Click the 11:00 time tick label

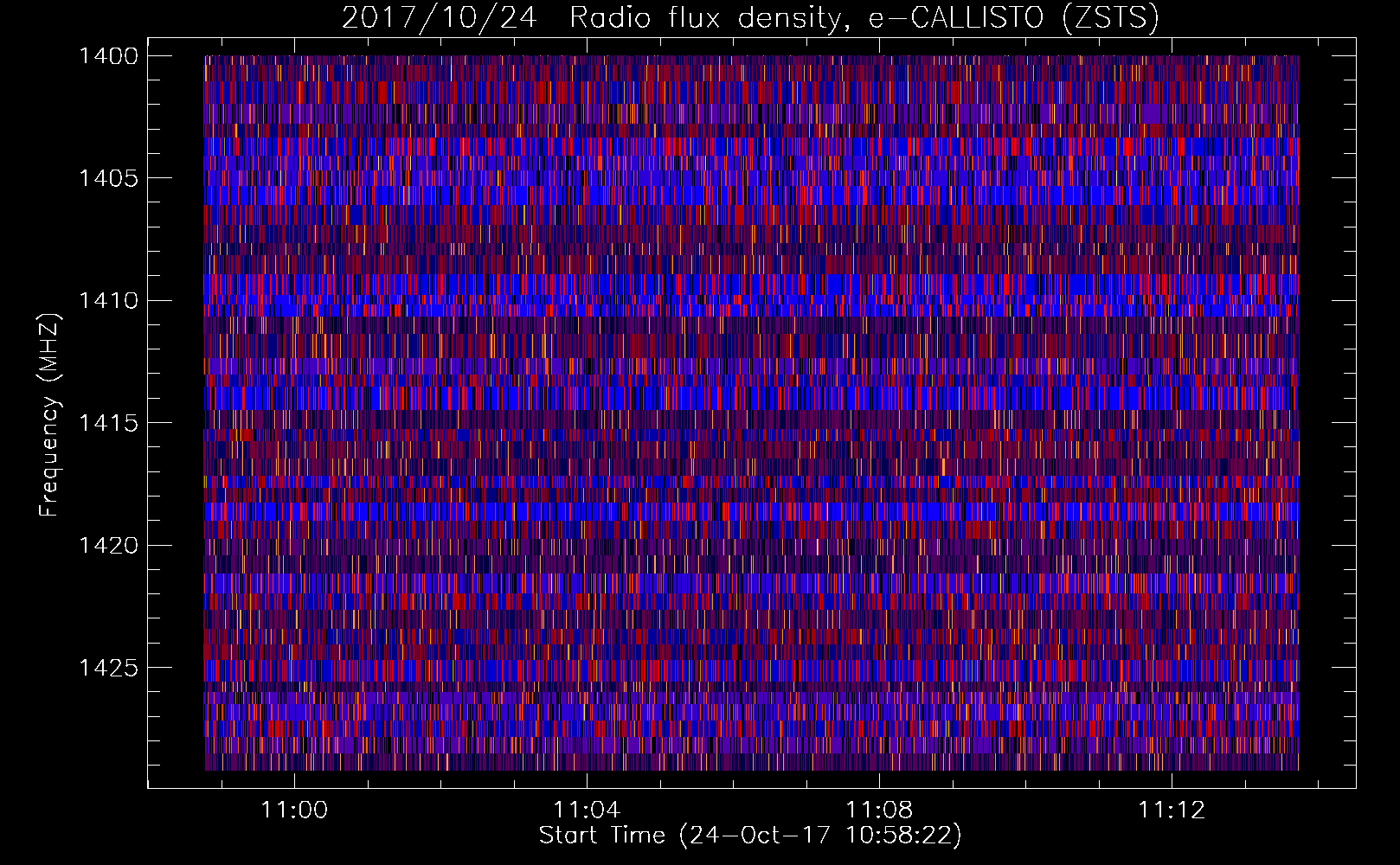click(295, 810)
